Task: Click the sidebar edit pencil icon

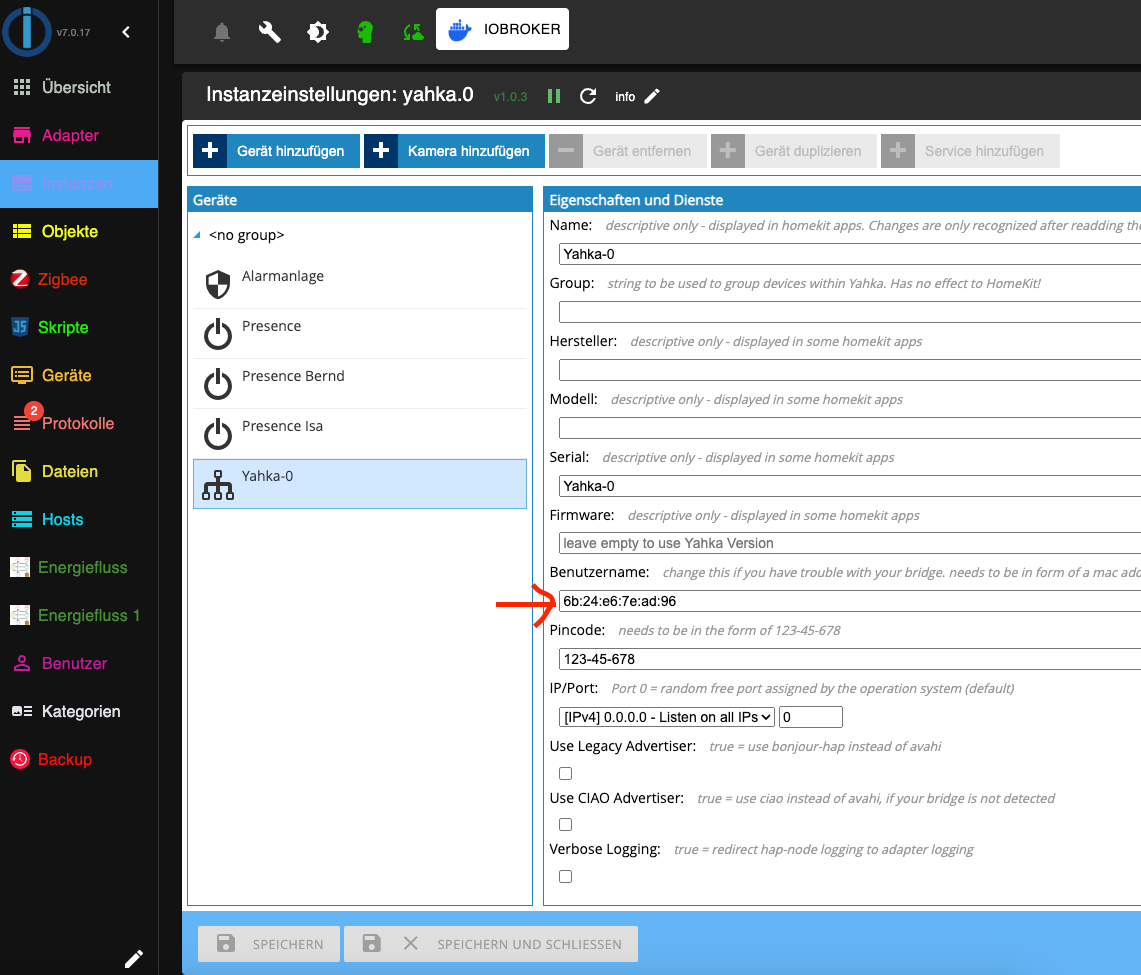Action: [134, 959]
